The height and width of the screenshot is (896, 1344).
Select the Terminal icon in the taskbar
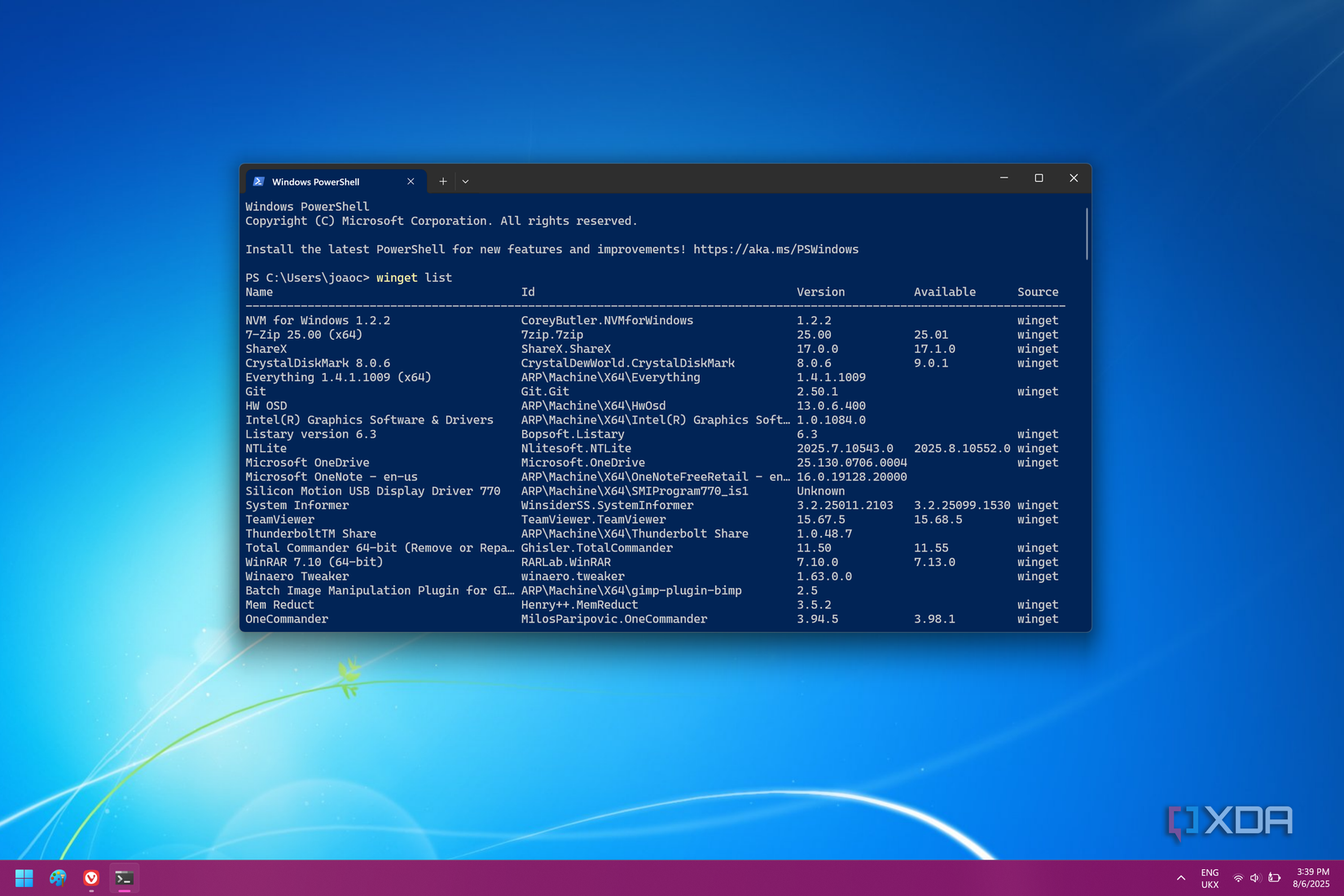[124, 878]
